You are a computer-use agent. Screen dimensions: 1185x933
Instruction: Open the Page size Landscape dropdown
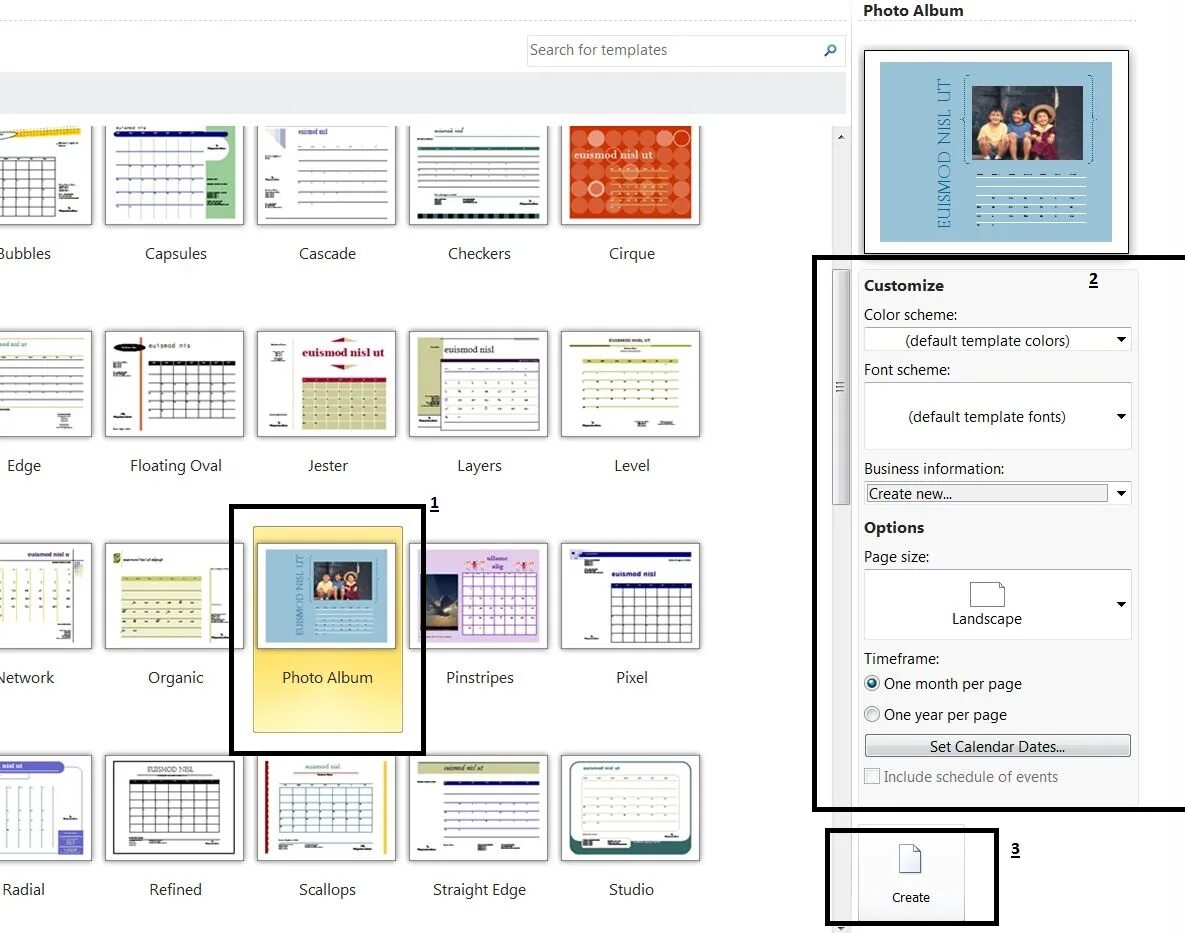[998, 604]
